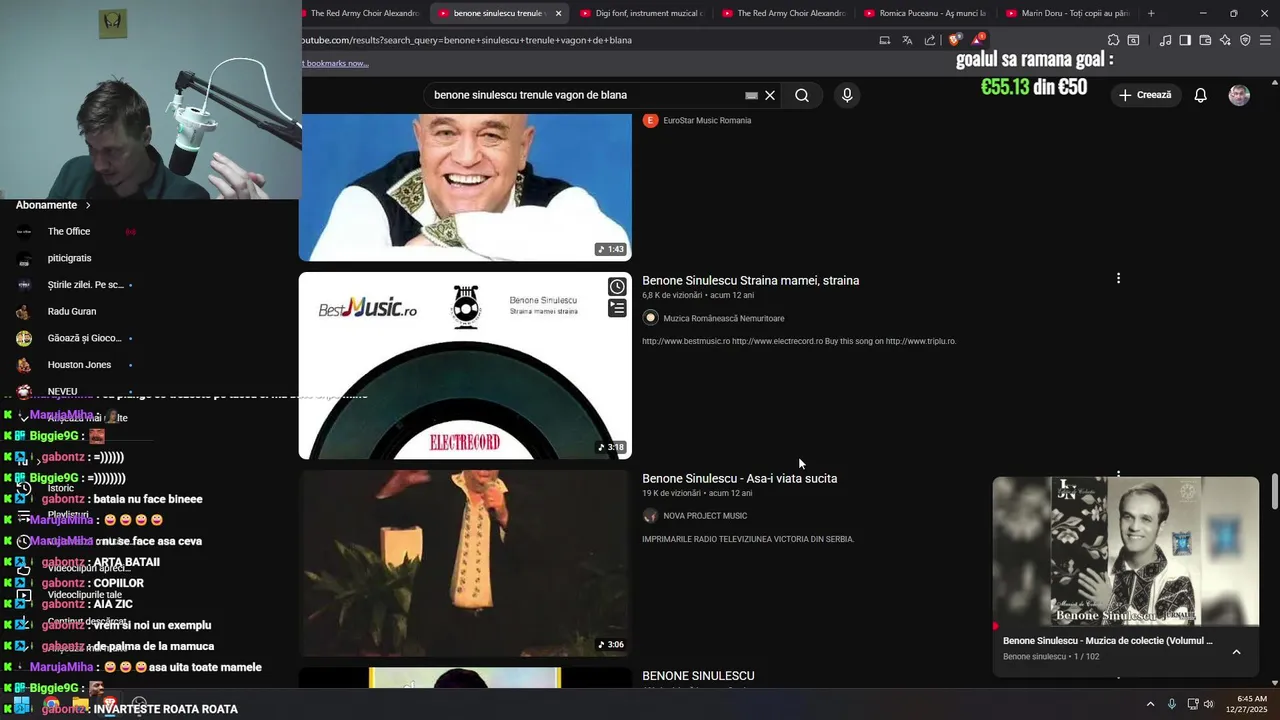Screen dimensions: 1280x720
Task: Open Benone Sinulescu - Asa-i viata sucita video
Action: [x=739, y=478]
